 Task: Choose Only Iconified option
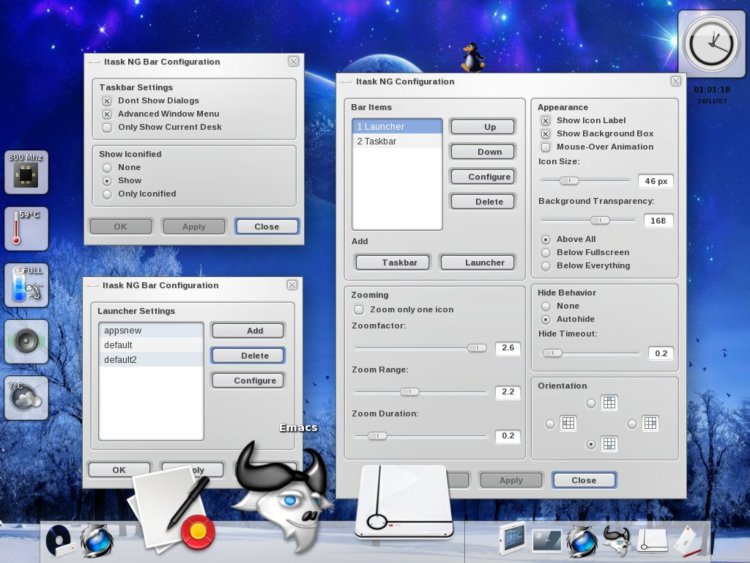(x=107, y=194)
